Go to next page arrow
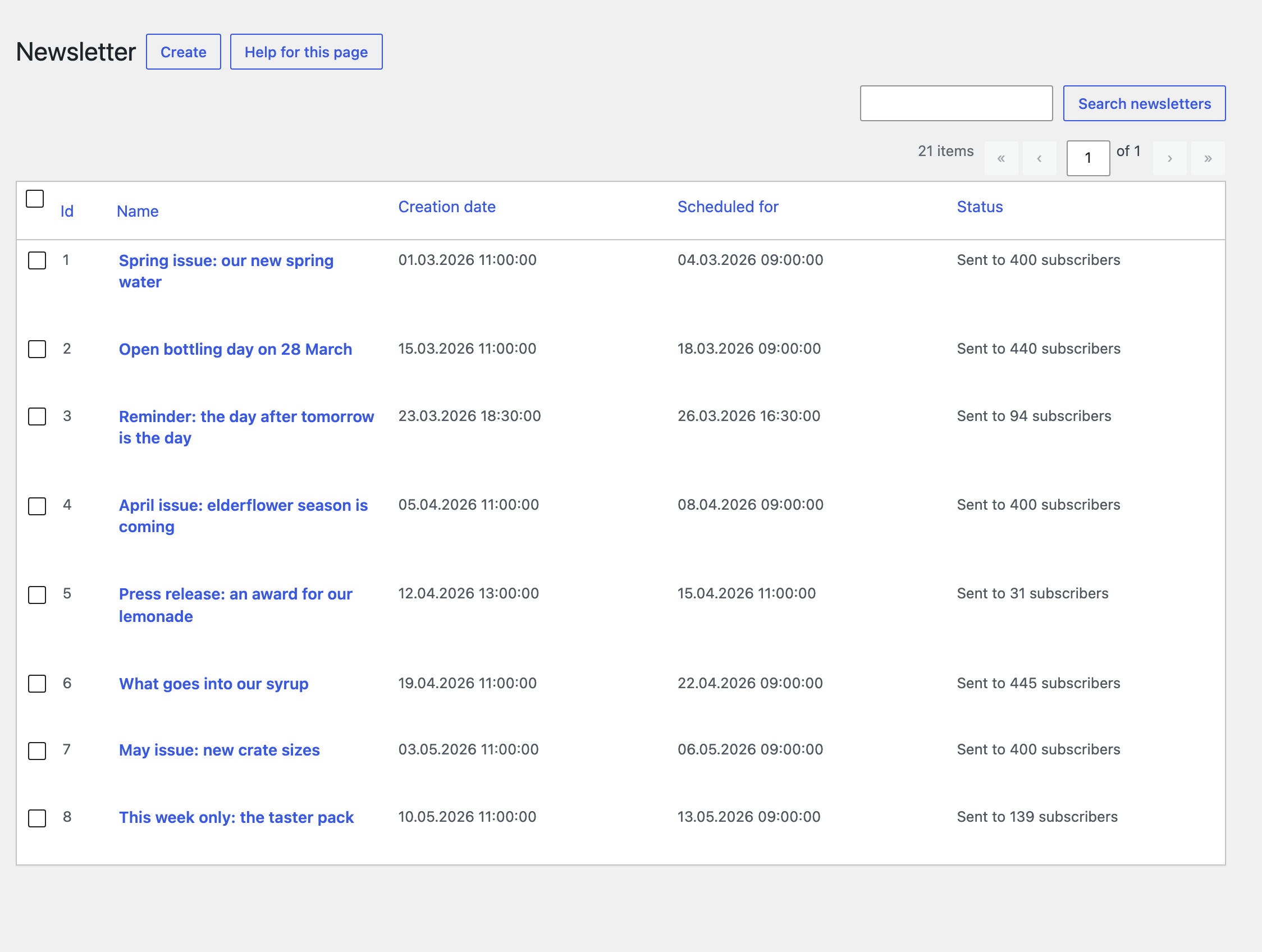This screenshot has height=952, width=1262. (x=1169, y=158)
